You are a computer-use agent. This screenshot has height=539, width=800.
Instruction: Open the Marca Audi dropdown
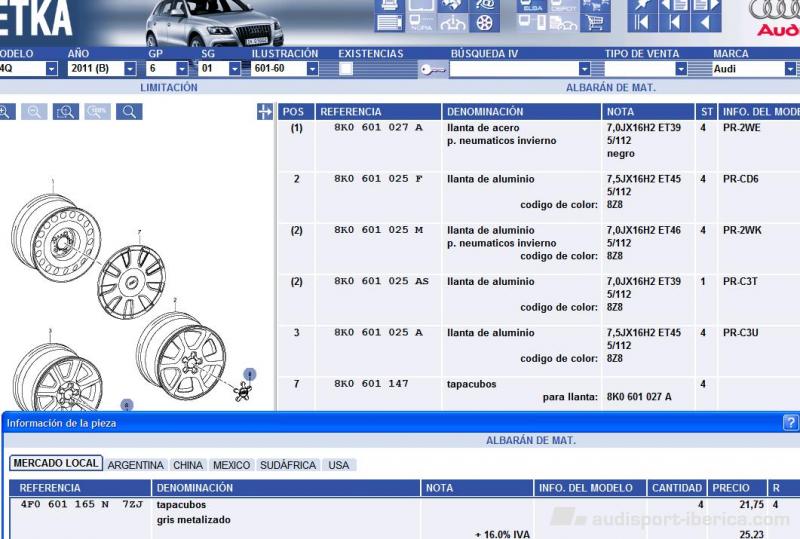coord(790,68)
